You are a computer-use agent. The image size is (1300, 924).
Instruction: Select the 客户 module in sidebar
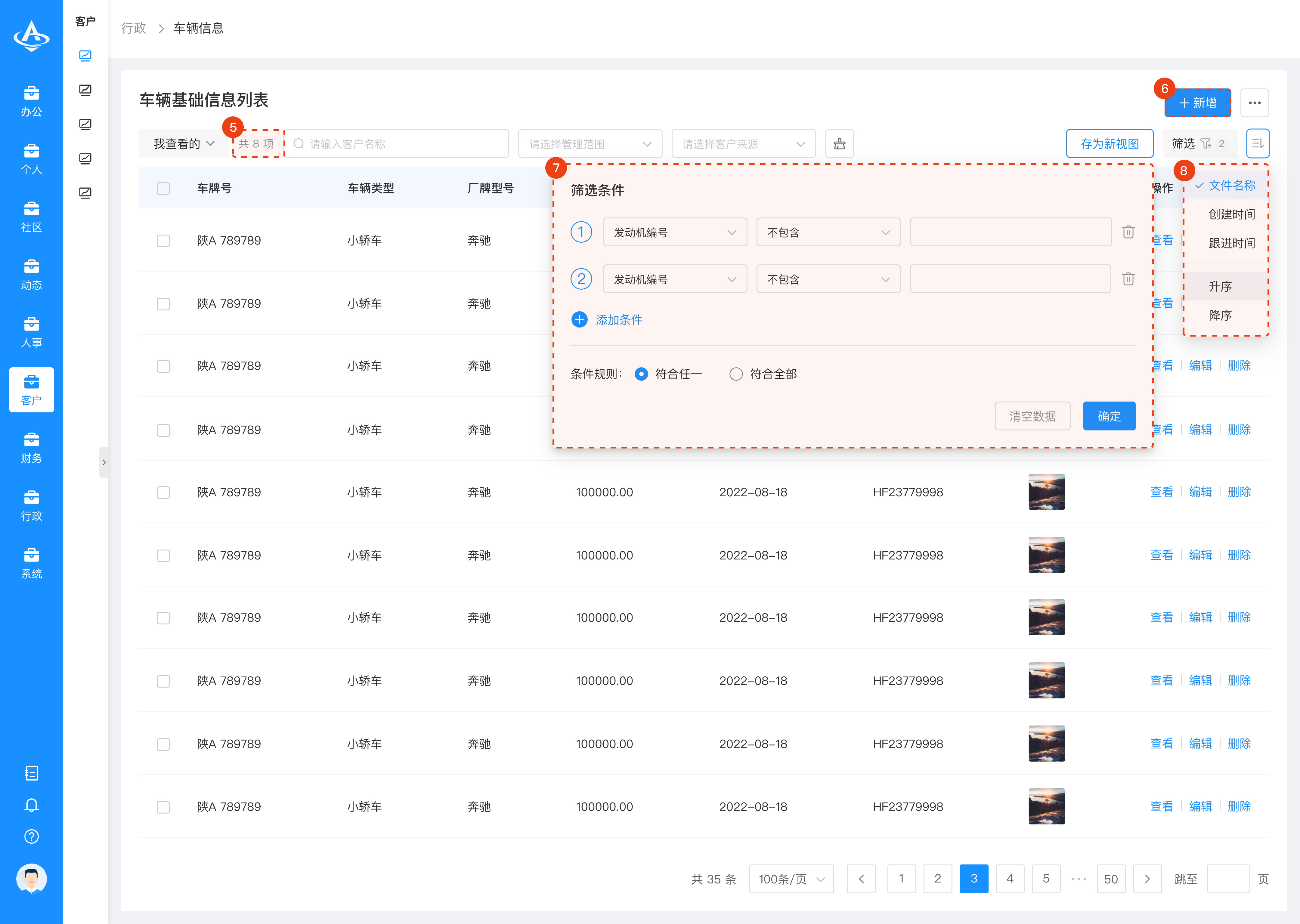pyautogui.click(x=31, y=390)
